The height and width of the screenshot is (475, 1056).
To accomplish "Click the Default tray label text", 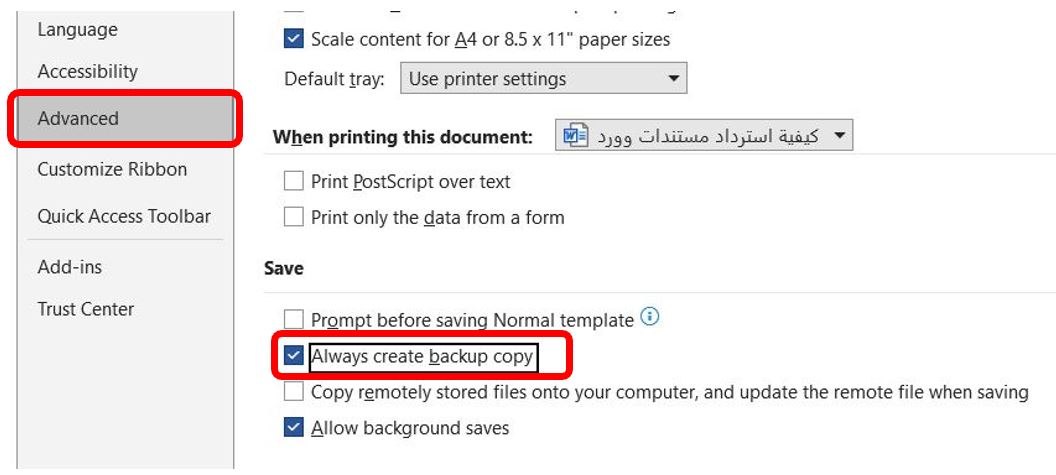I will (334, 79).
